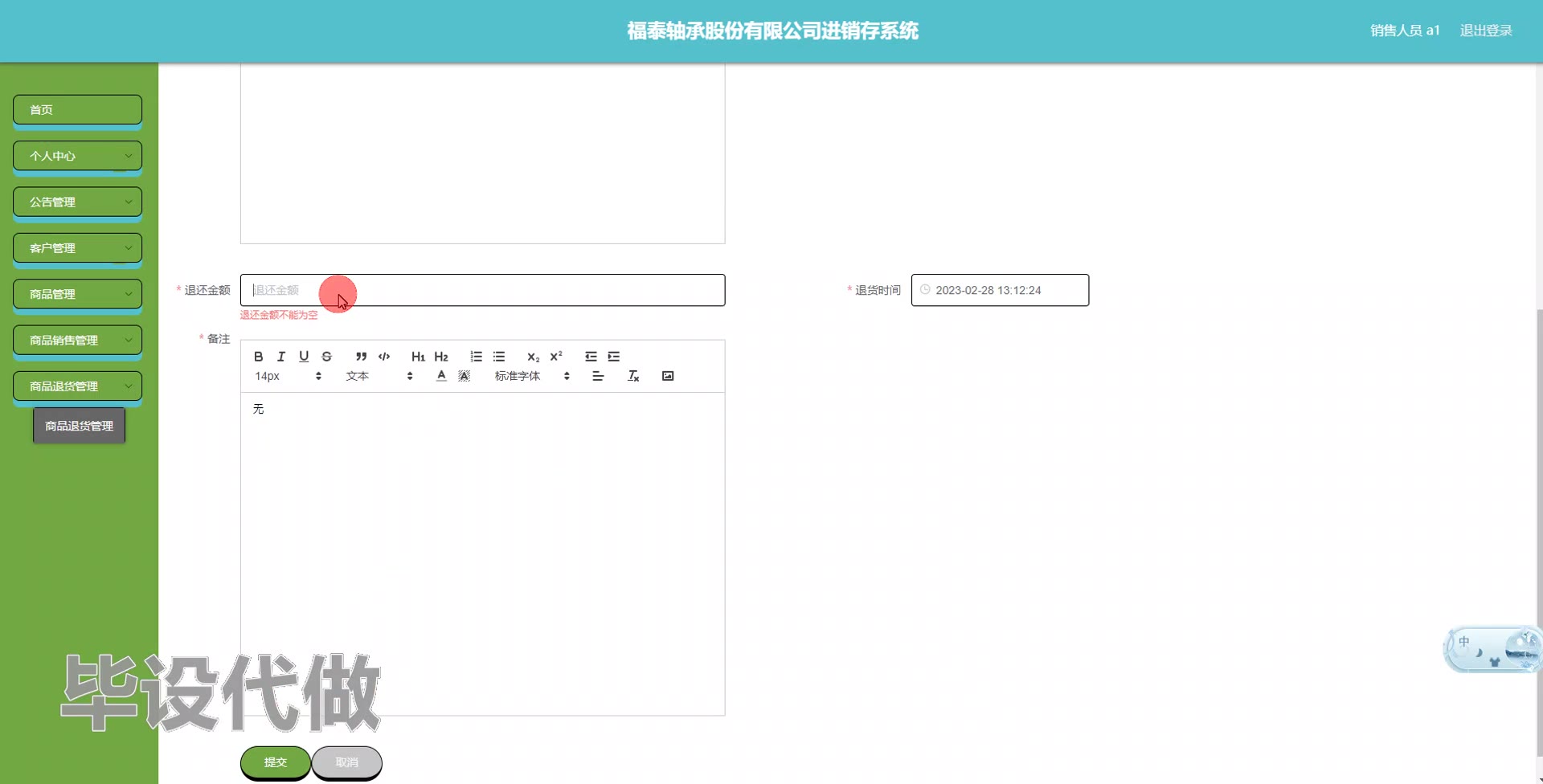The width and height of the screenshot is (1543, 784).
Task: Insert a code block in the editor
Action: pos(384,357)
